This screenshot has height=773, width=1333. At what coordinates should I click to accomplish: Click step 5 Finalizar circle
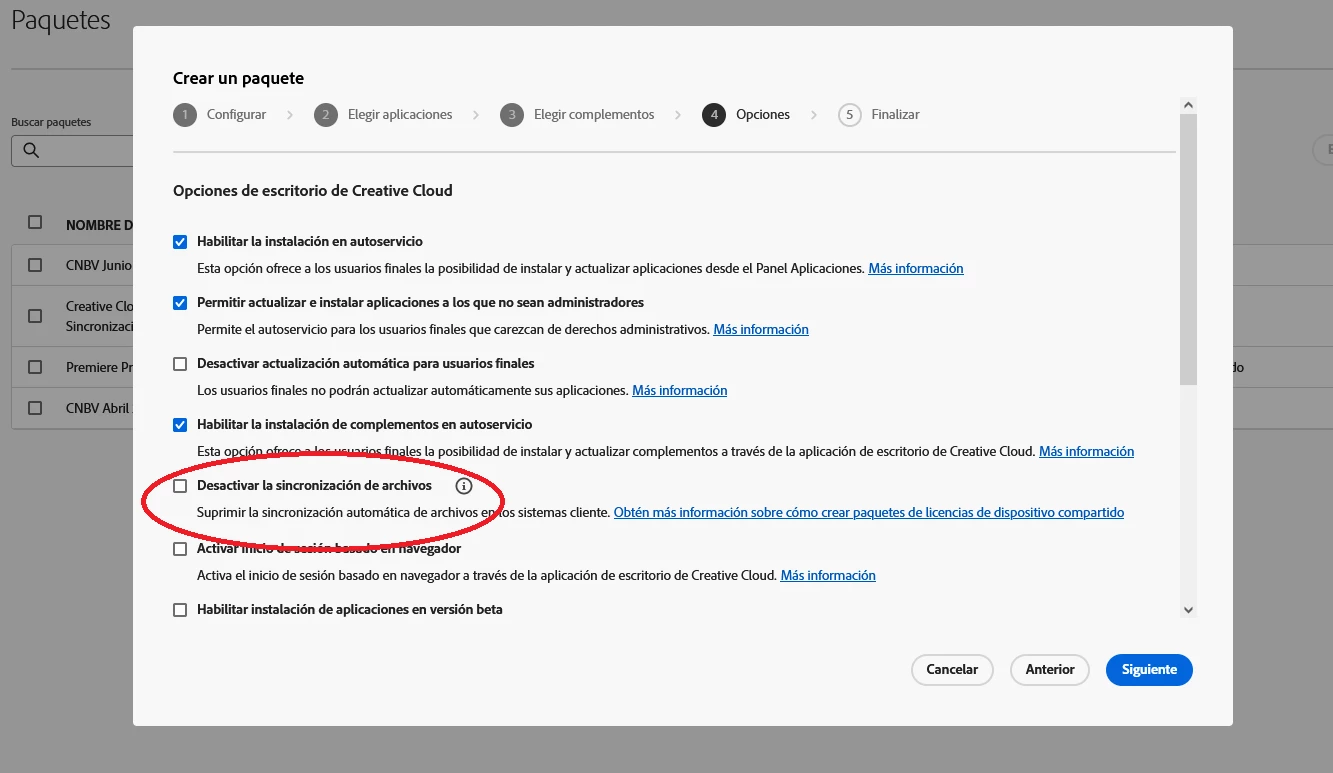pos(849,115)
